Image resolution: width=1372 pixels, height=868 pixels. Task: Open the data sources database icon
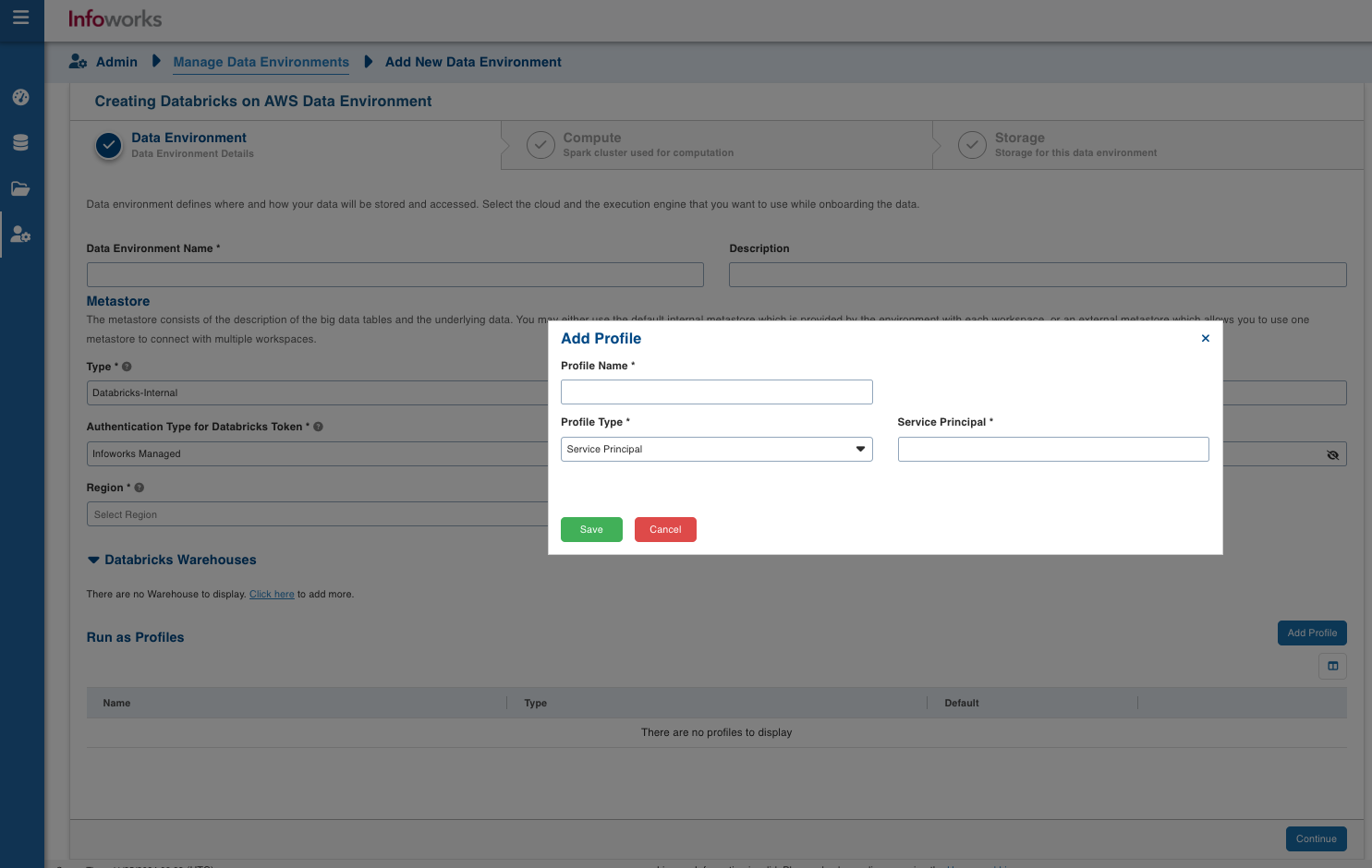(x=20, y=142)
